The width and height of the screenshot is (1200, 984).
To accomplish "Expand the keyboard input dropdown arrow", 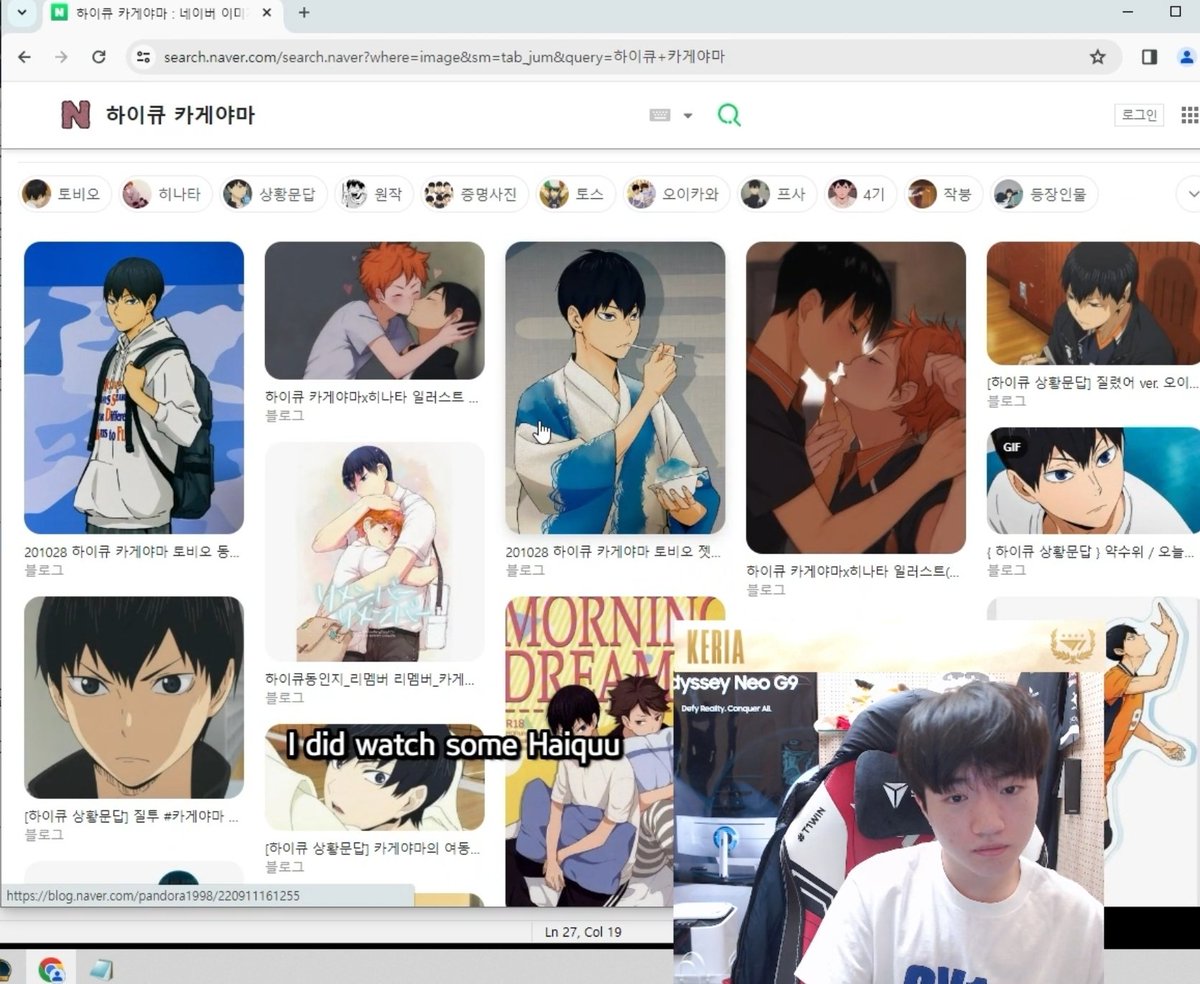I will (688, 116).
